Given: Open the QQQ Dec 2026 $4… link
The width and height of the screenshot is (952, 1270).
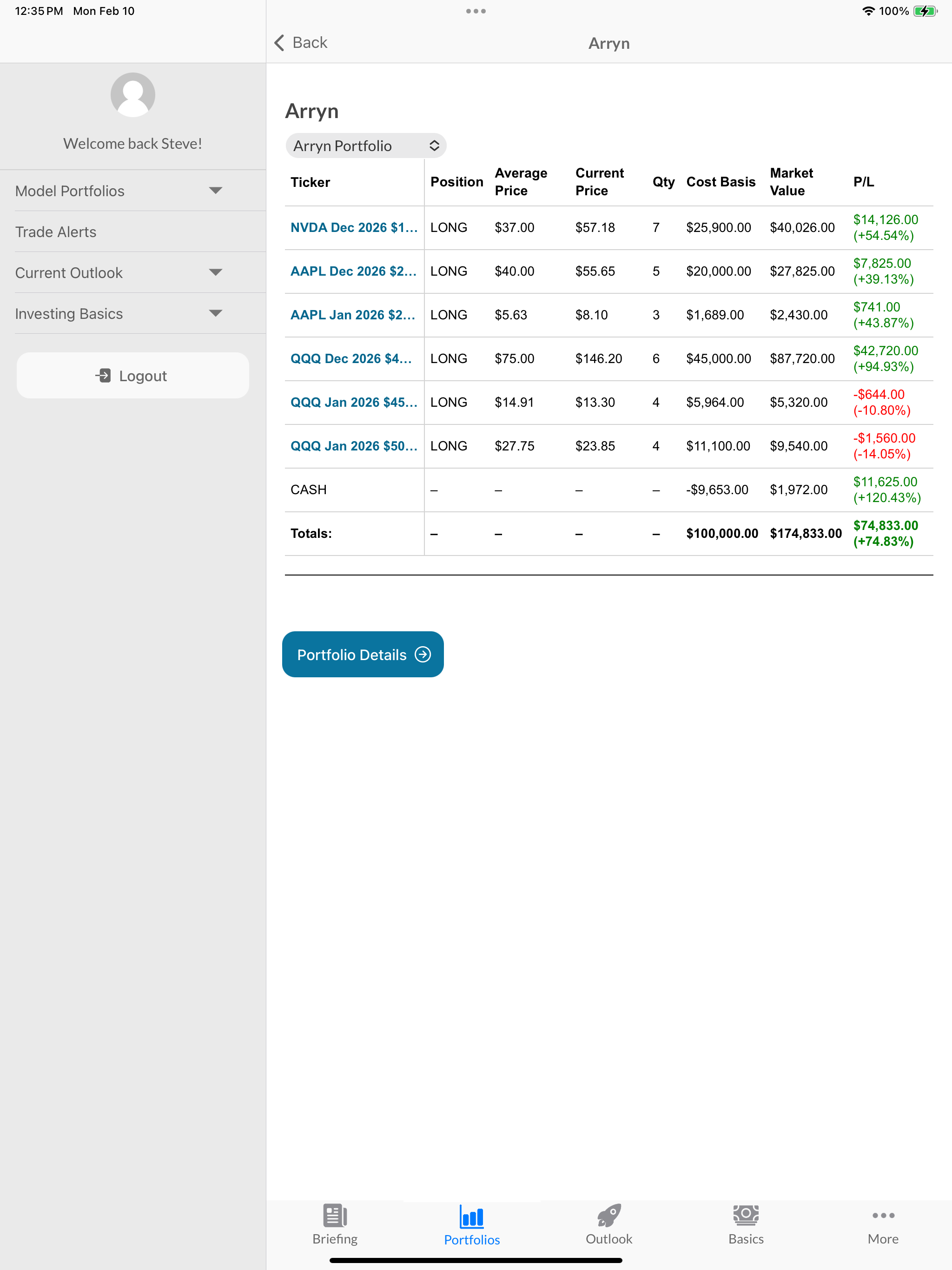Looking at the screenshot, I should (x=351, y=358).
